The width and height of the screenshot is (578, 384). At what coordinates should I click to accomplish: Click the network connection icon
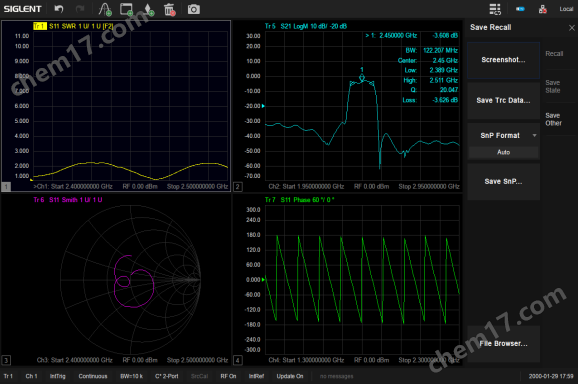pyautogui.click(x=543, y=9)
